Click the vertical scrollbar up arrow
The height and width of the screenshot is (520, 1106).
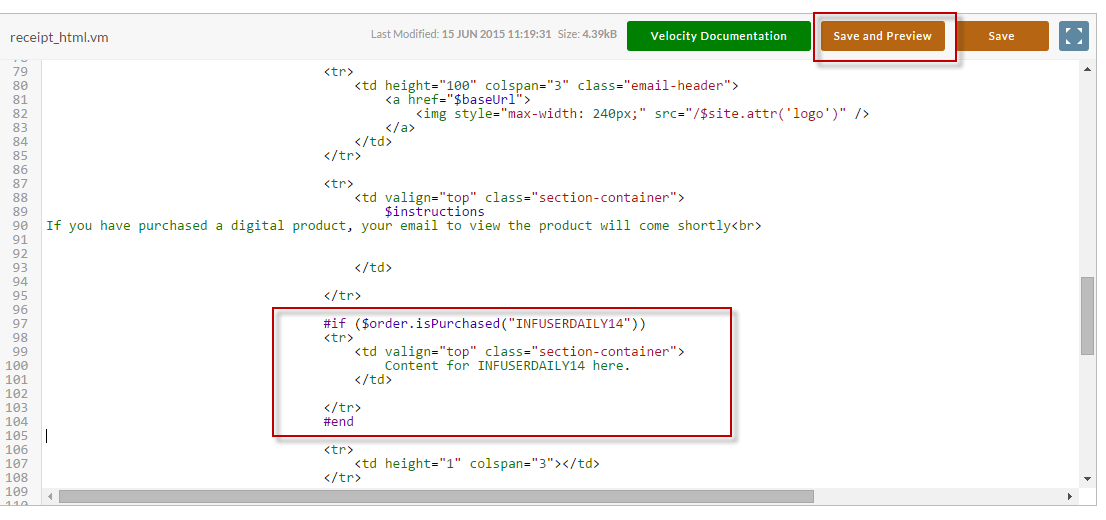(x=1087, y=67)
